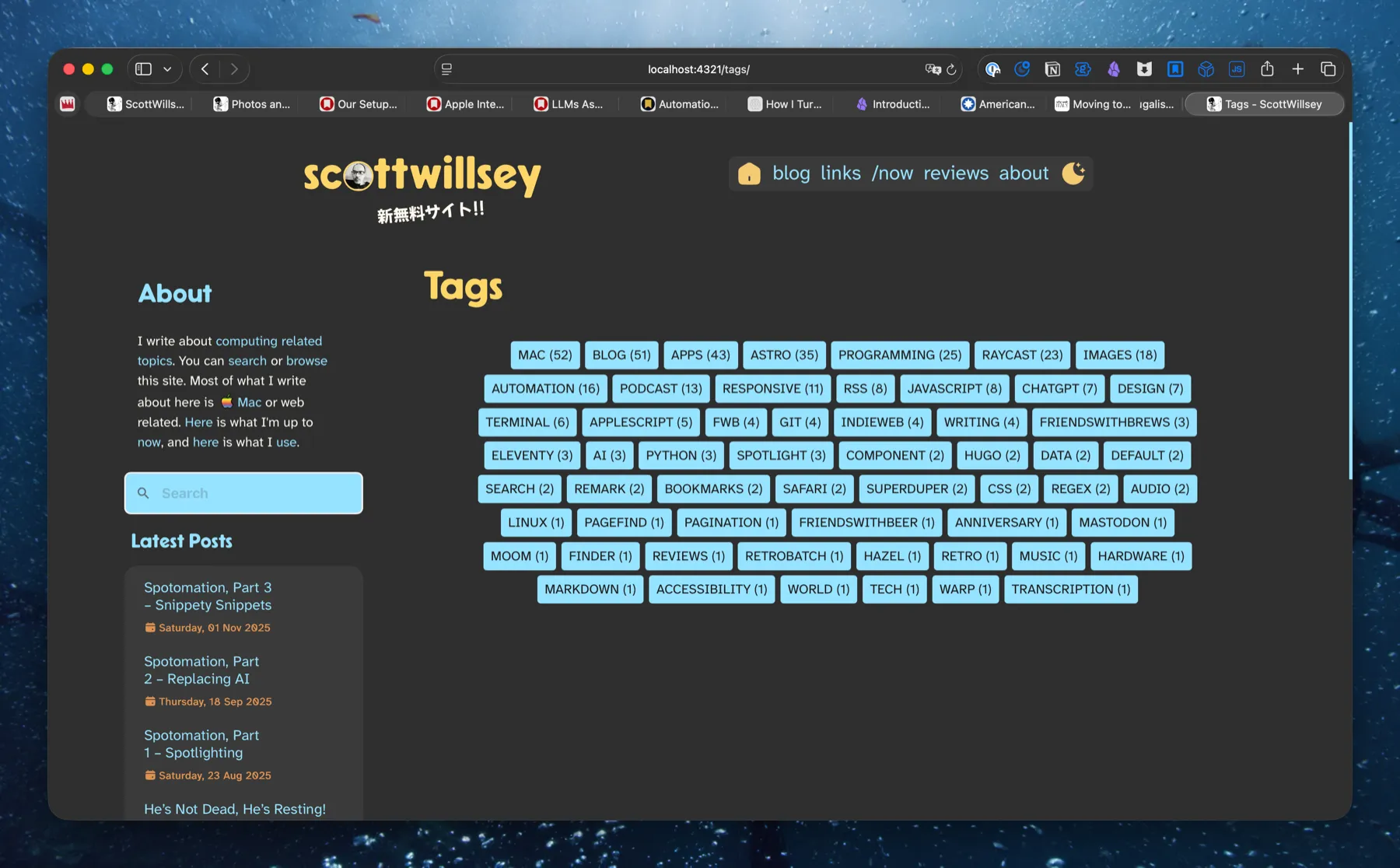Open the Obsidian clipper extension
This screenshot has height=868, width=1400.
[1114, 69]
